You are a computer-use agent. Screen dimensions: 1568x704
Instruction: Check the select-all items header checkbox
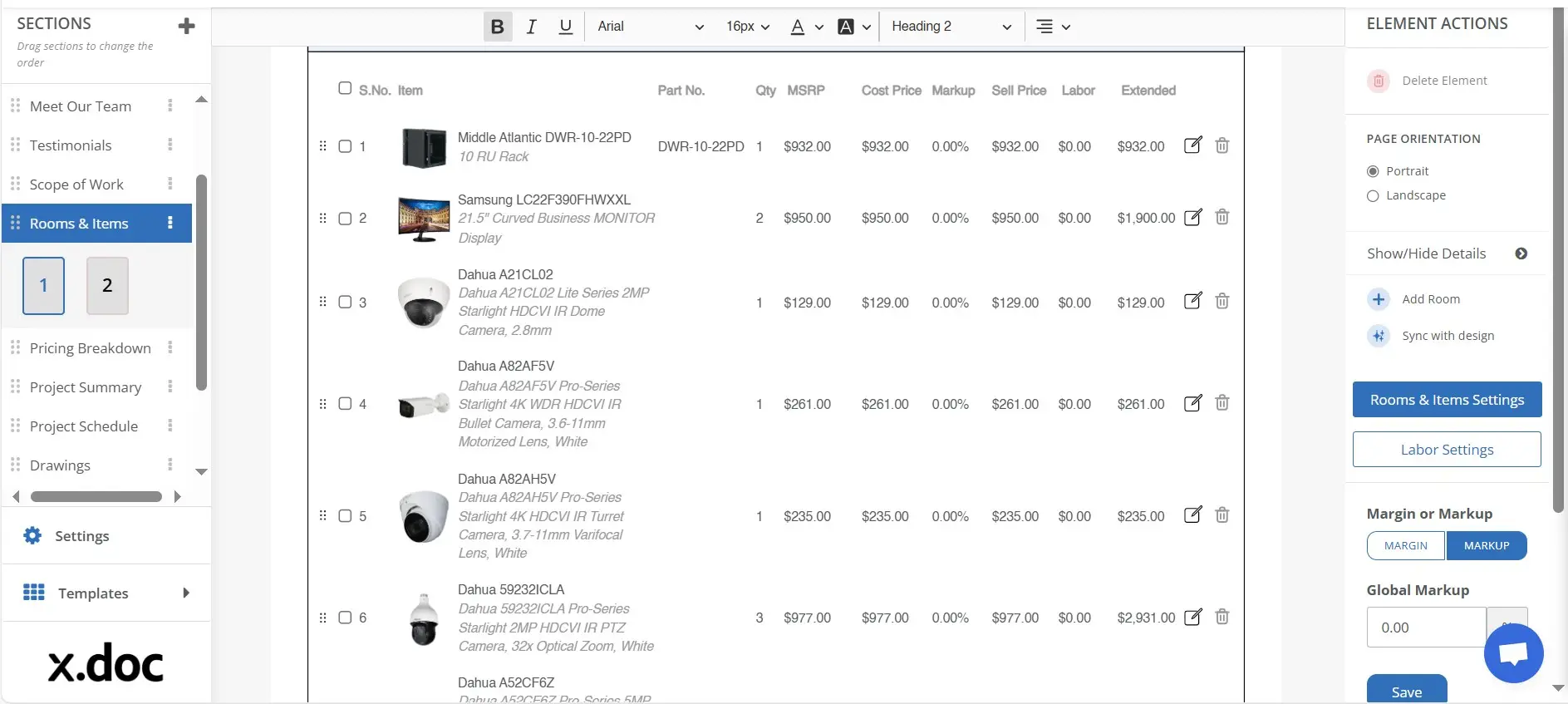[x=345, y=88]
